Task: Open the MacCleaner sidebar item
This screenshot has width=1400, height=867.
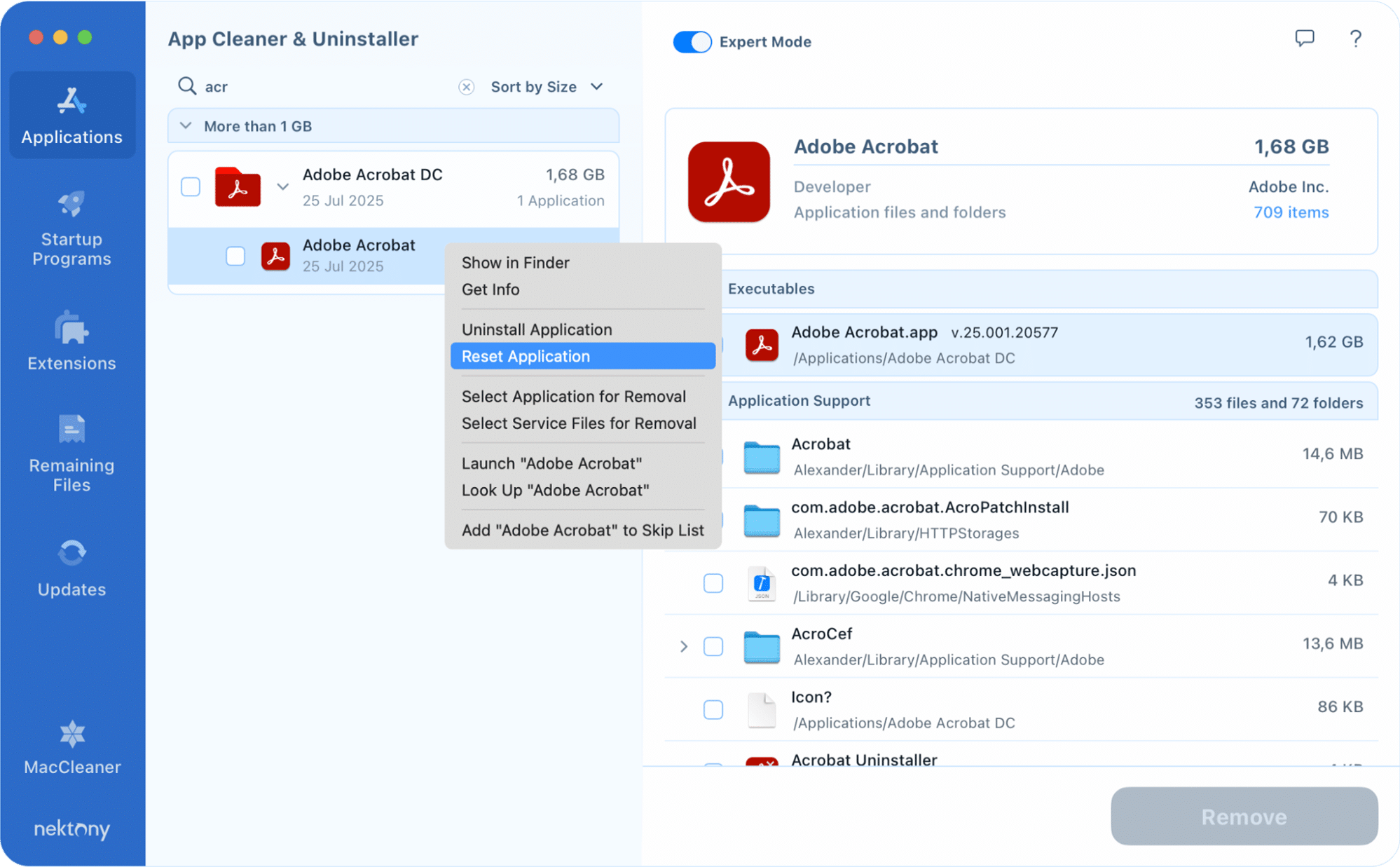Action: pos(71,747)
